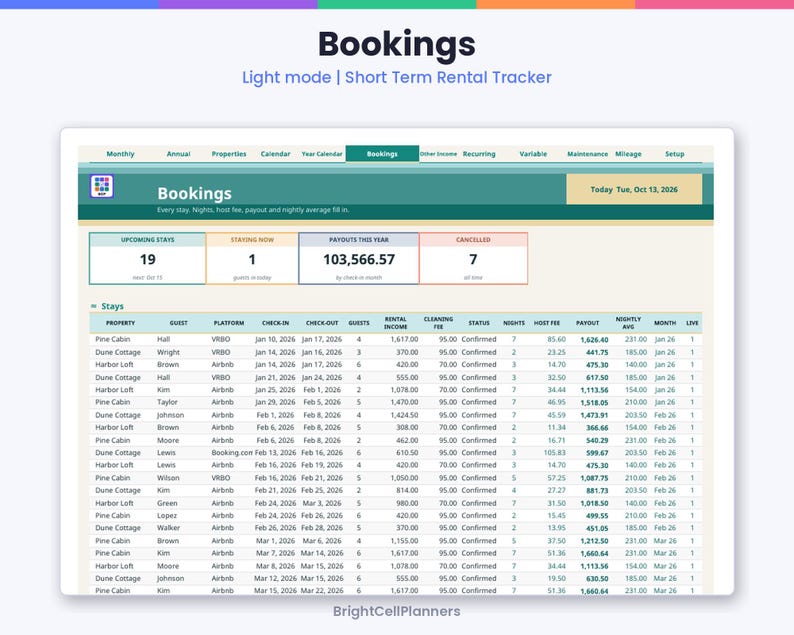Click the CHECK-OUT column header

click(322, 323)
